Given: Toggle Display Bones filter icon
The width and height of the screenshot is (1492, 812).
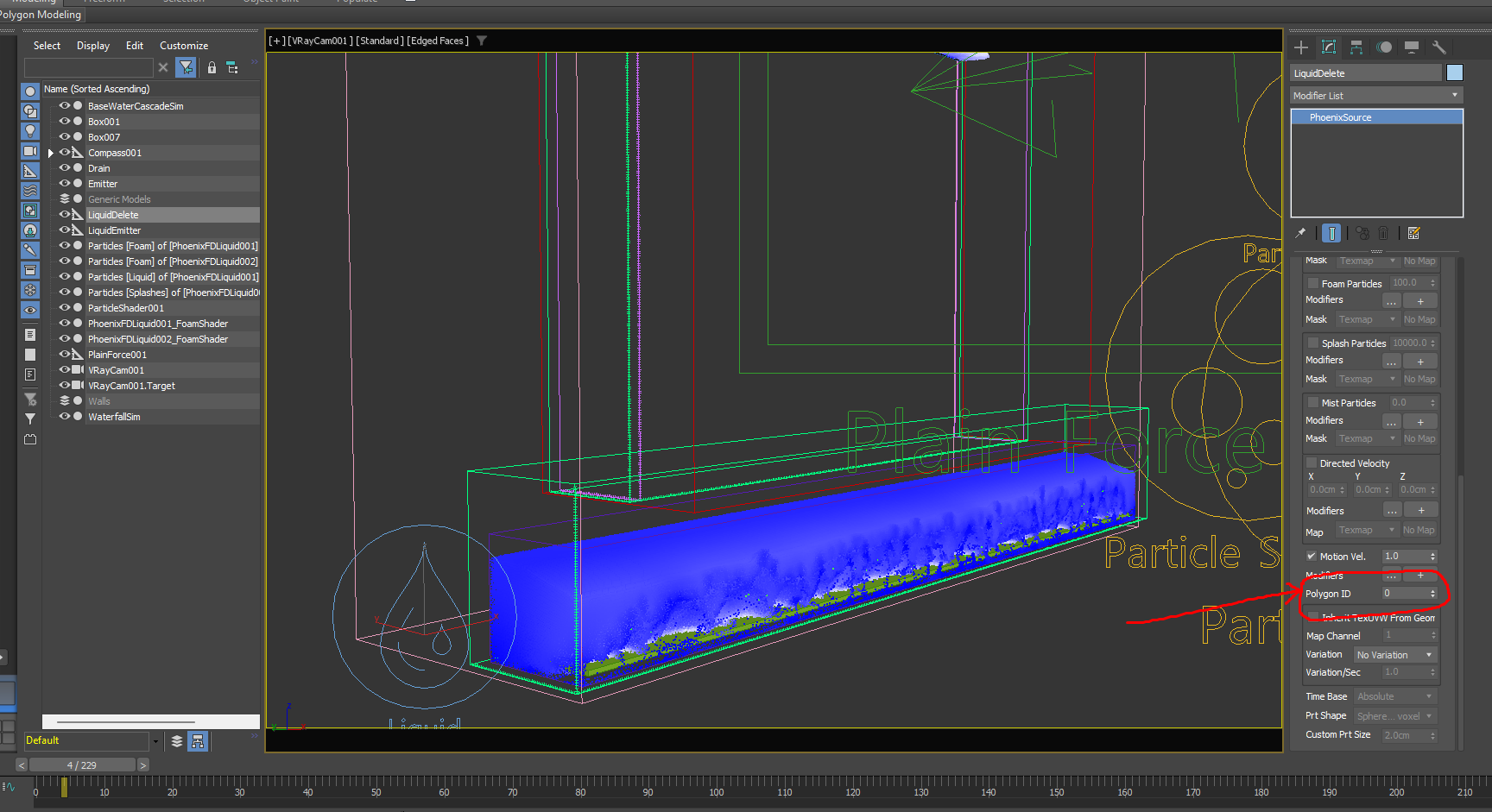Looking at the screenshot, I should pyautogui.click(x=30, y=250).
